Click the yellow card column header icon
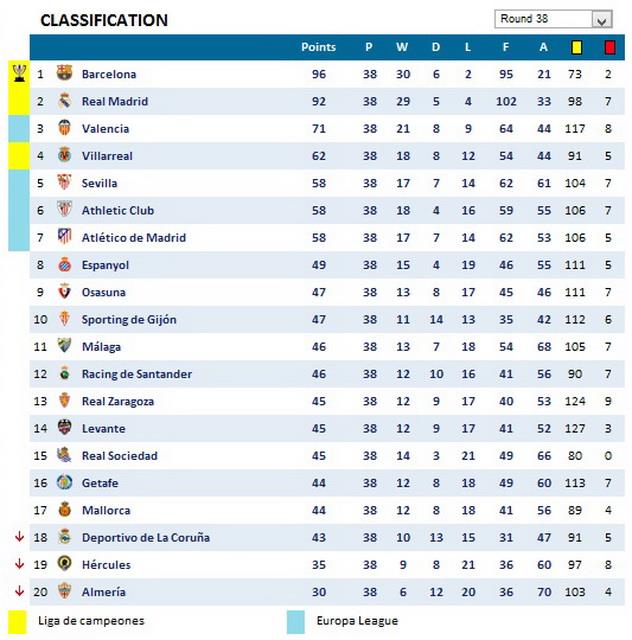632x640 pixels. coord(576,47)
